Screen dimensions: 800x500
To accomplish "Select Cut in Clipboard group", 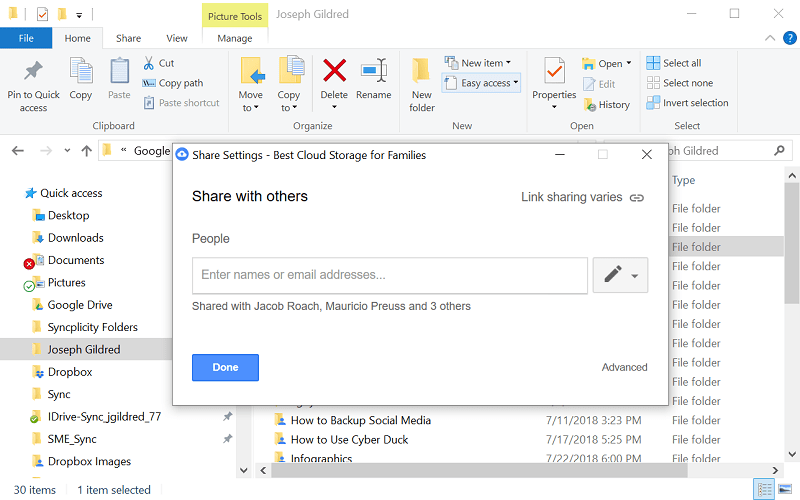I will pyautogui.click(x=159, y=63).
